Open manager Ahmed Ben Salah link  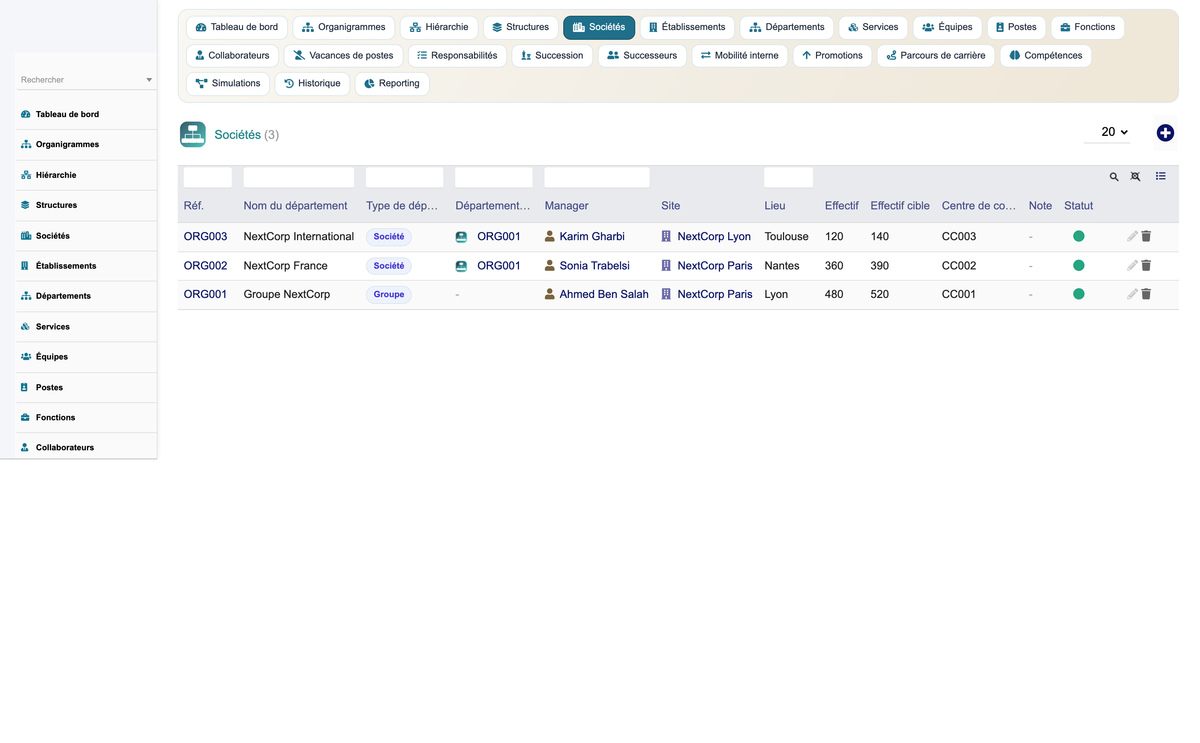coord(604,295)
